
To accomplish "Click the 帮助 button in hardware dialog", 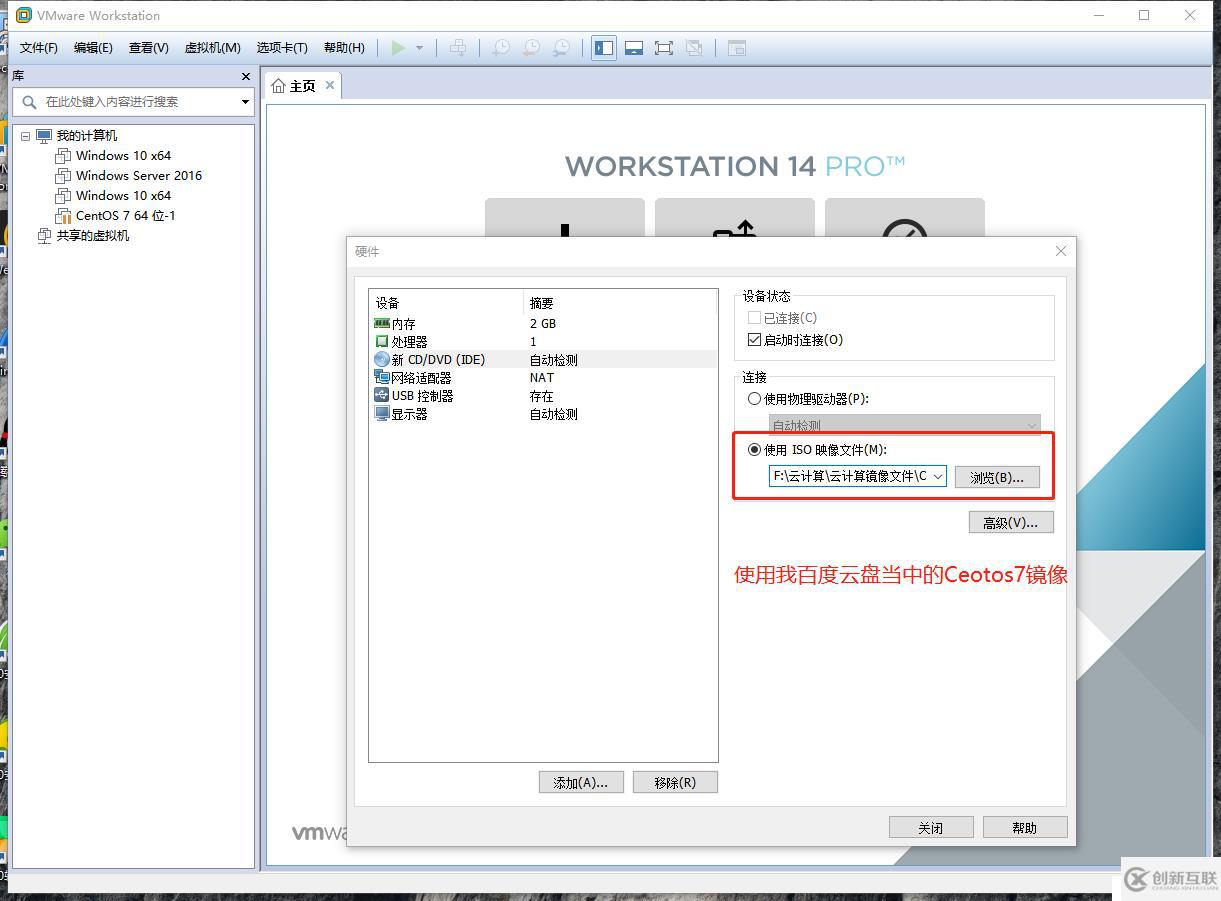I will (1025, 827).
